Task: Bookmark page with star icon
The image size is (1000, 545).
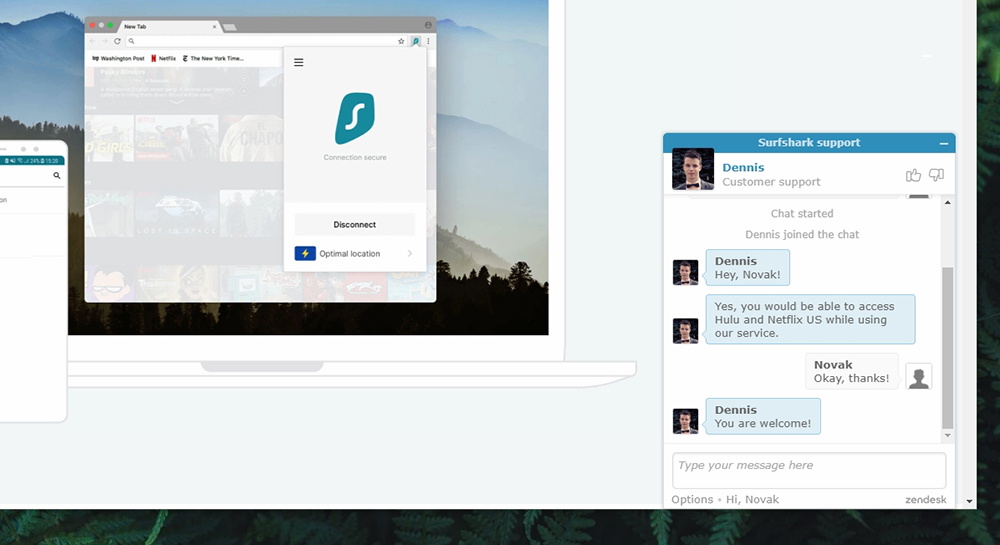Action: click(x=401, y=41)
